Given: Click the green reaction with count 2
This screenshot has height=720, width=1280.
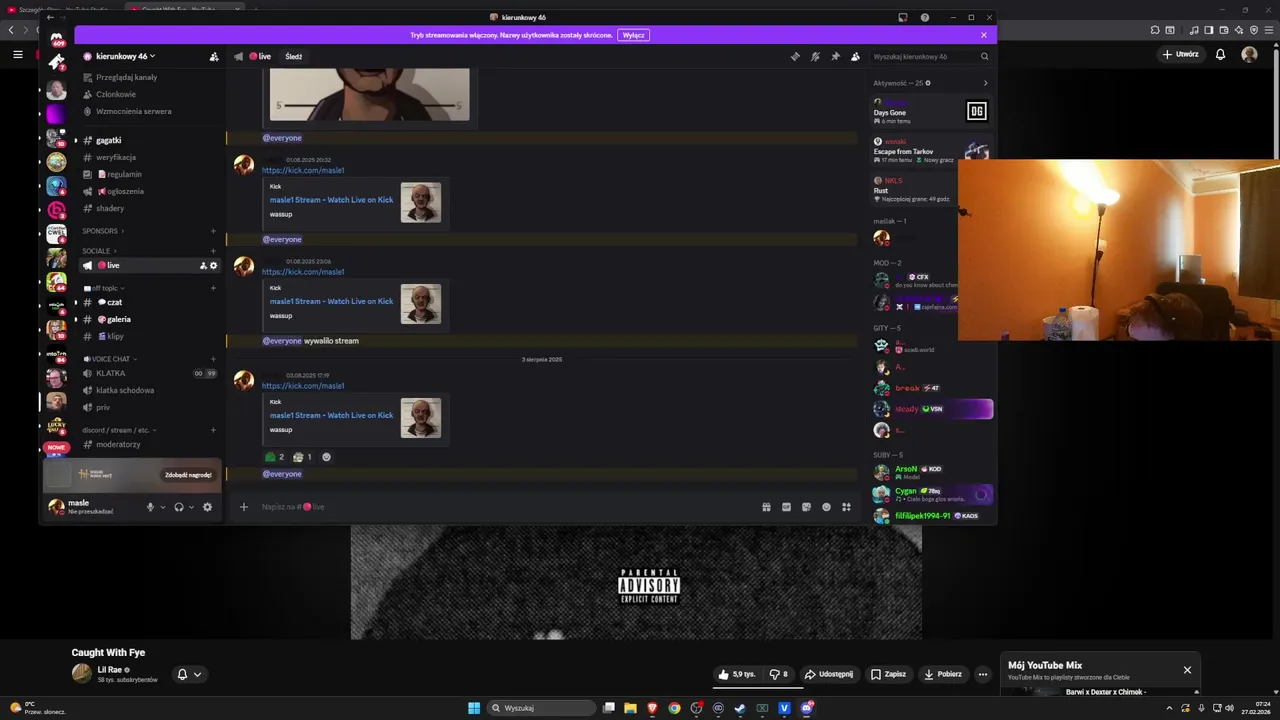Looking at the screenshot, I should click(x=275, y=457).
